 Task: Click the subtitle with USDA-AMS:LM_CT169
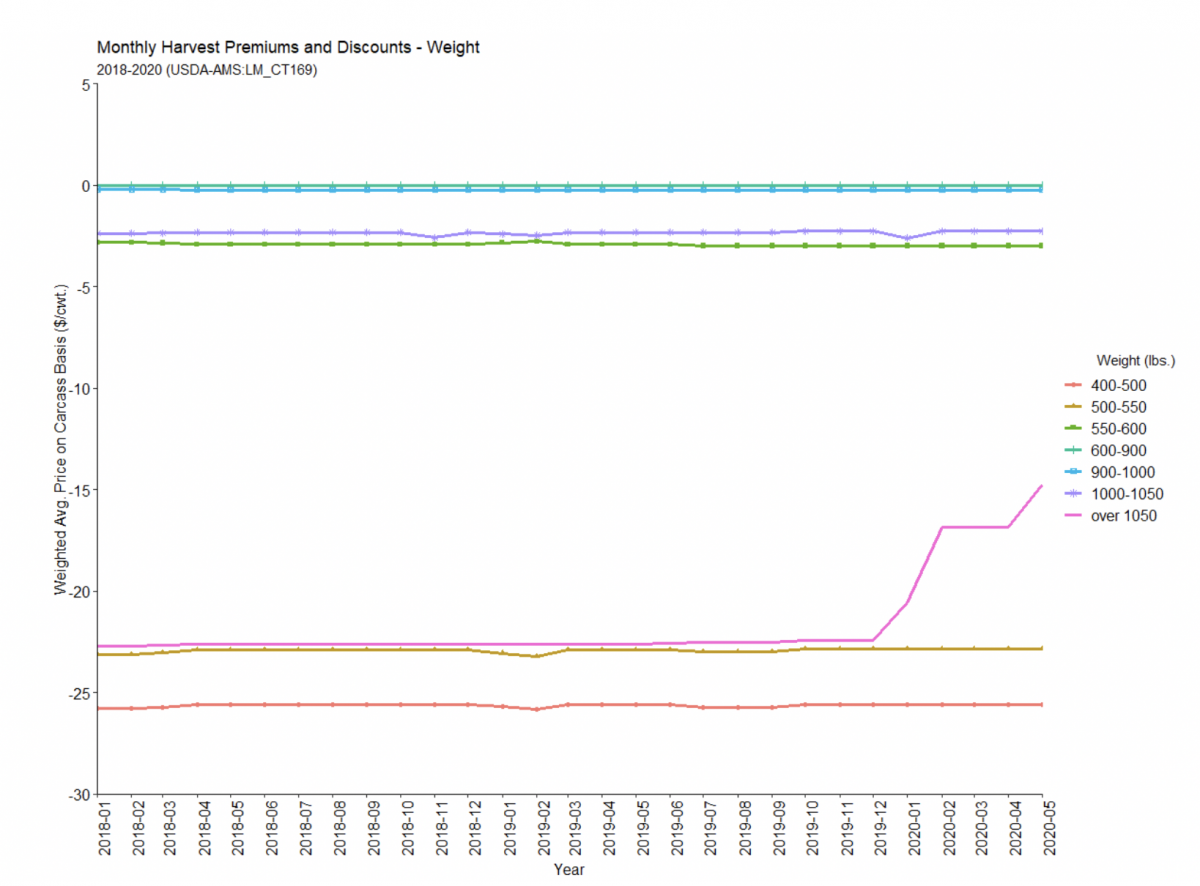pyautogui.click(x=207, y=69)
